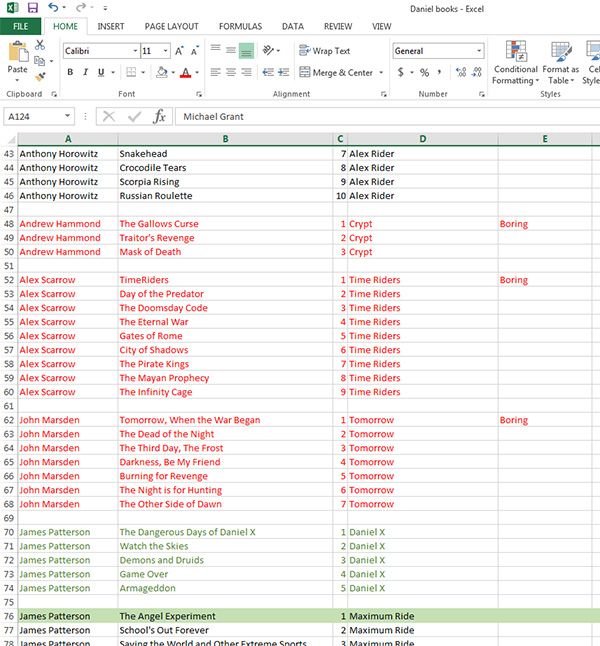
Task: Open the FILE tab
Action: 20,26
